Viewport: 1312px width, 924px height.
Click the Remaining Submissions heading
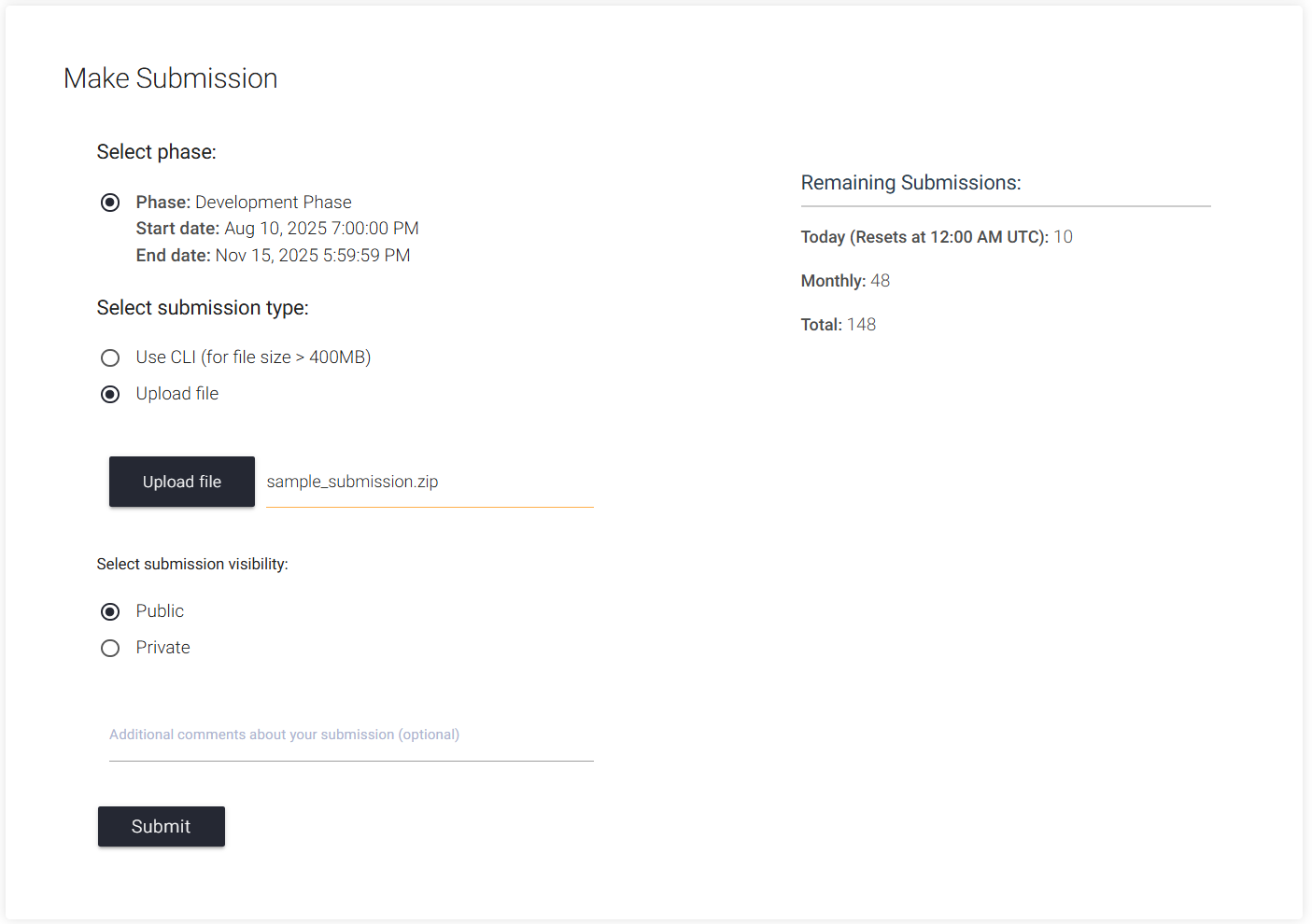910,183
